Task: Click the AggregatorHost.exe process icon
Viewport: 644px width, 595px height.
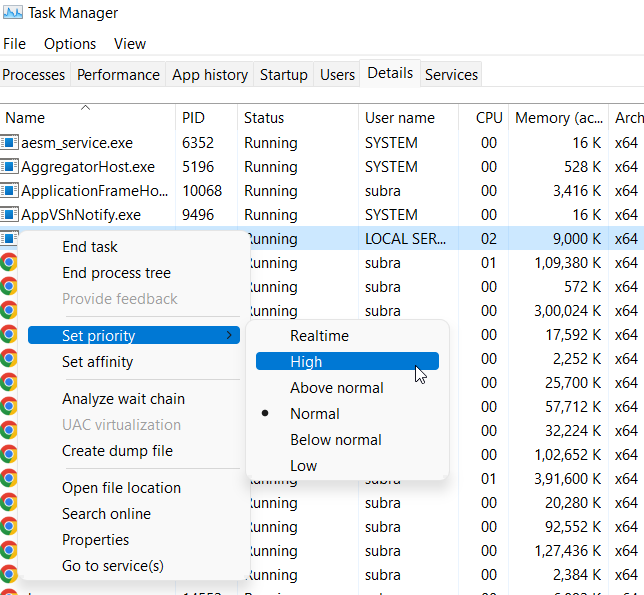Action: tap(10, 167)
